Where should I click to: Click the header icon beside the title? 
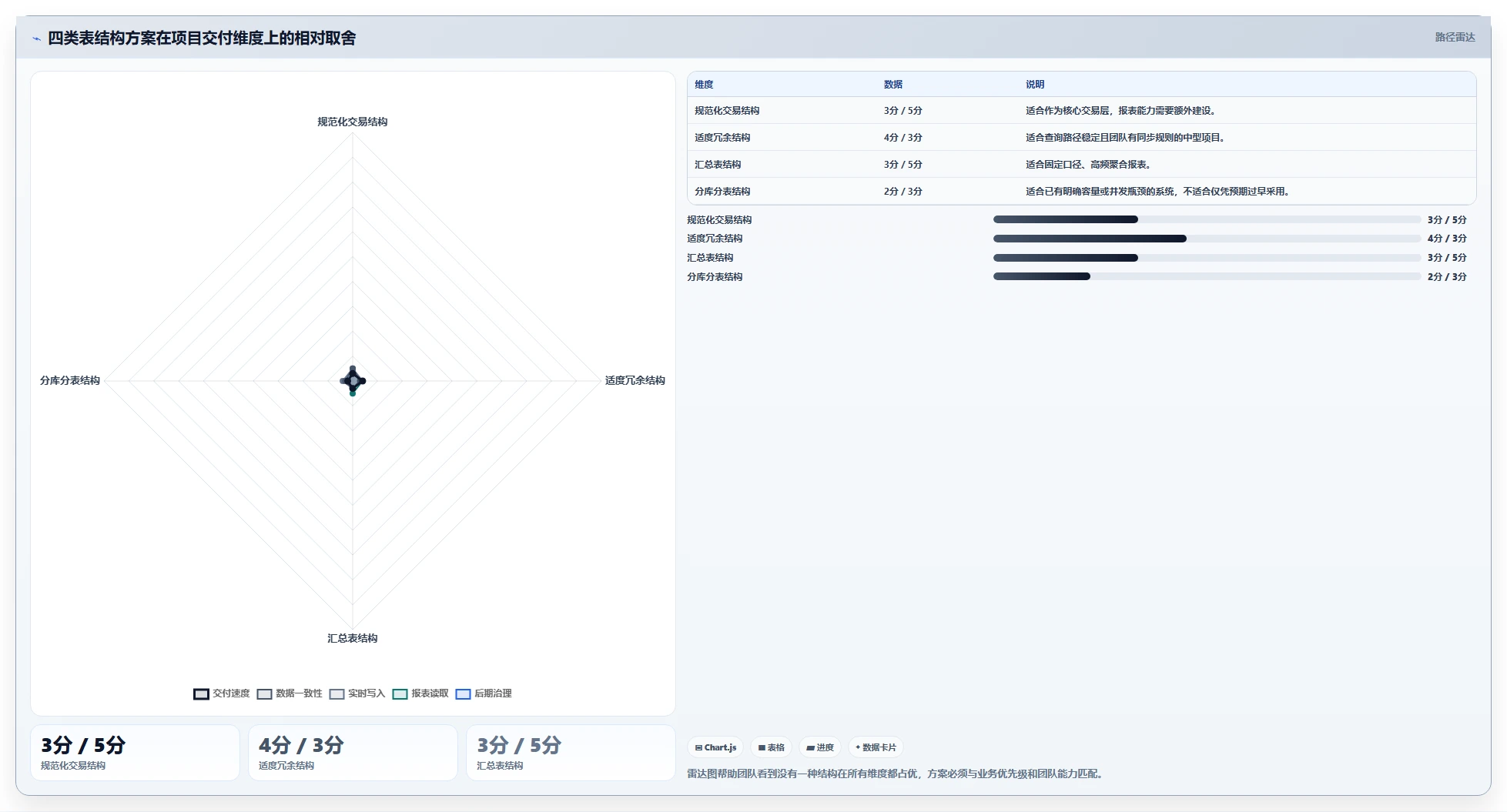tap(36, 38)
